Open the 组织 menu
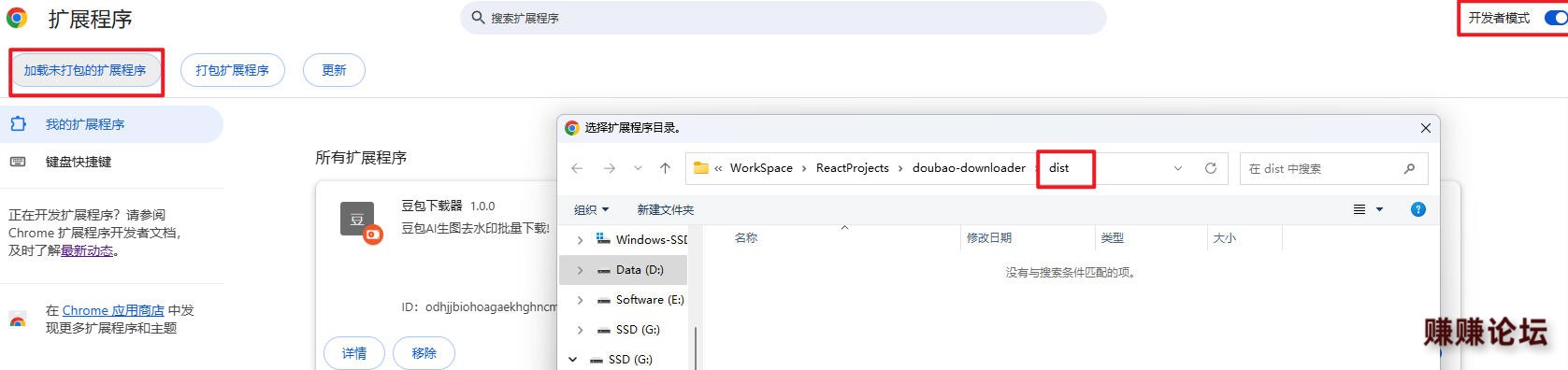1568x370 pixels. (591, 209)
